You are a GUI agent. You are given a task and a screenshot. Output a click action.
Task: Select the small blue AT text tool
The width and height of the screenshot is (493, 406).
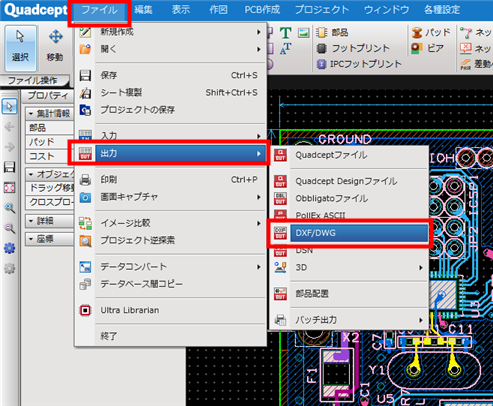click(285, 49)
